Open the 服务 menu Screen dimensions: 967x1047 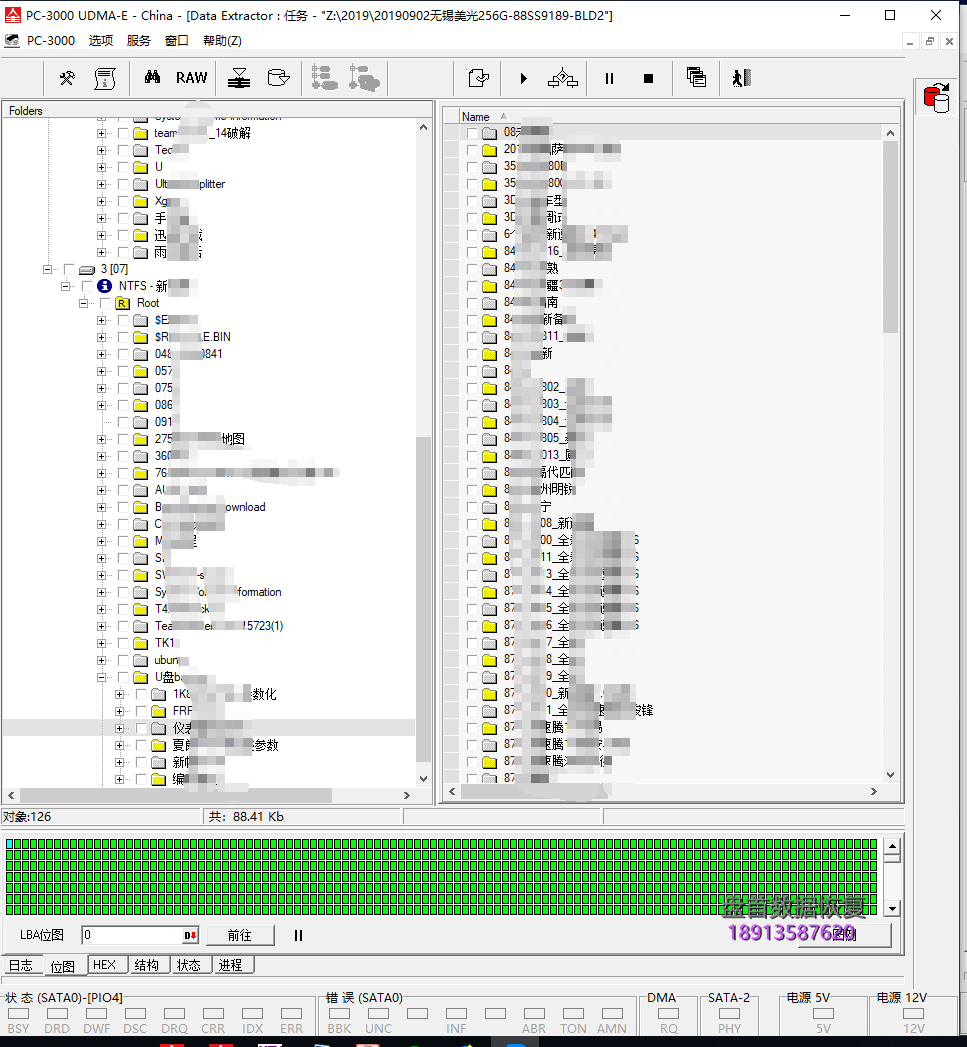pos(138,41)
